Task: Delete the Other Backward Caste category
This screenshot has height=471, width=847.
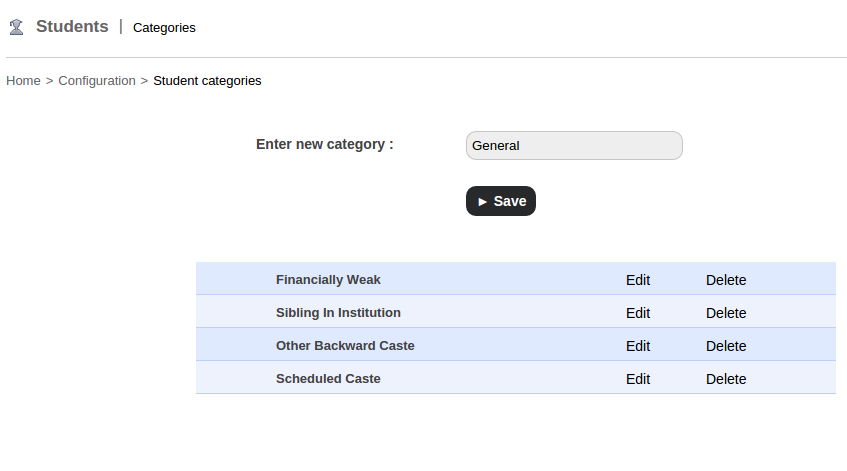Action: [x=726, y=346]
